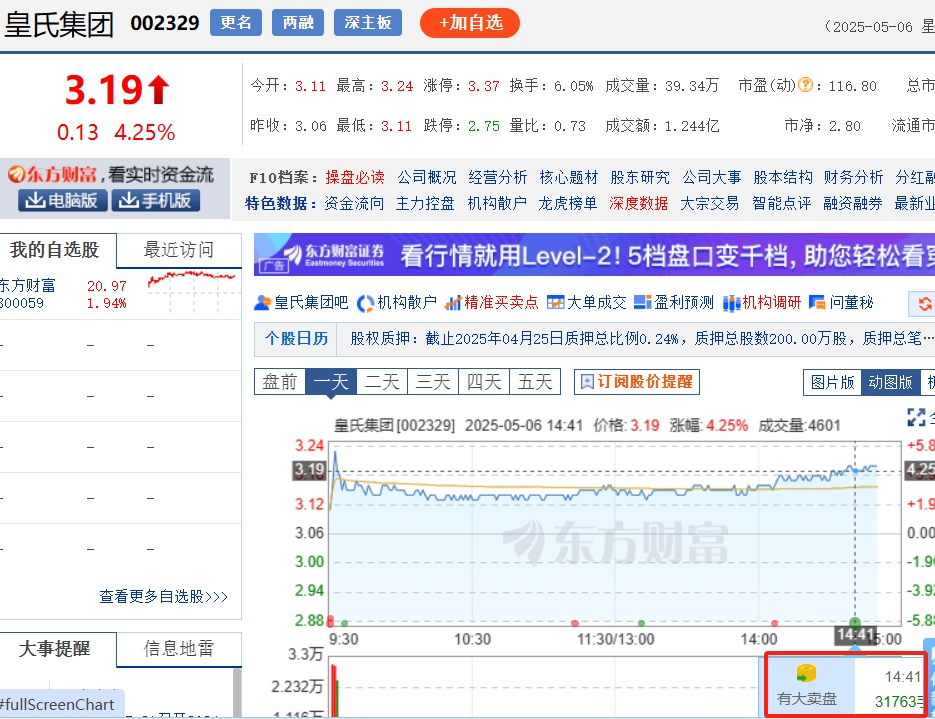Click the Level-2 东方财富证券 banner ad

(x=594, y=255)
